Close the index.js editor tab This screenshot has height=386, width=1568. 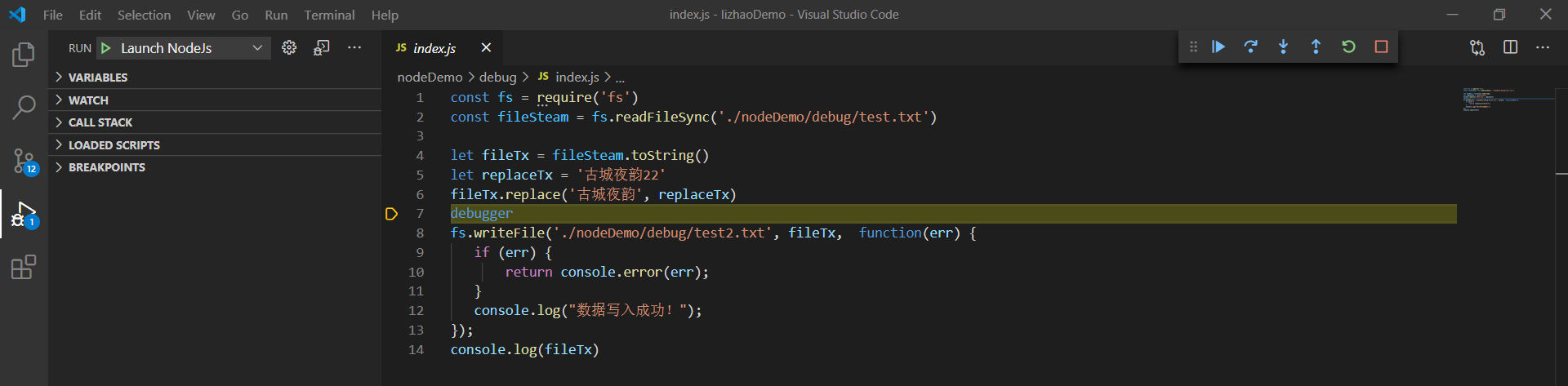coord(486,48)
